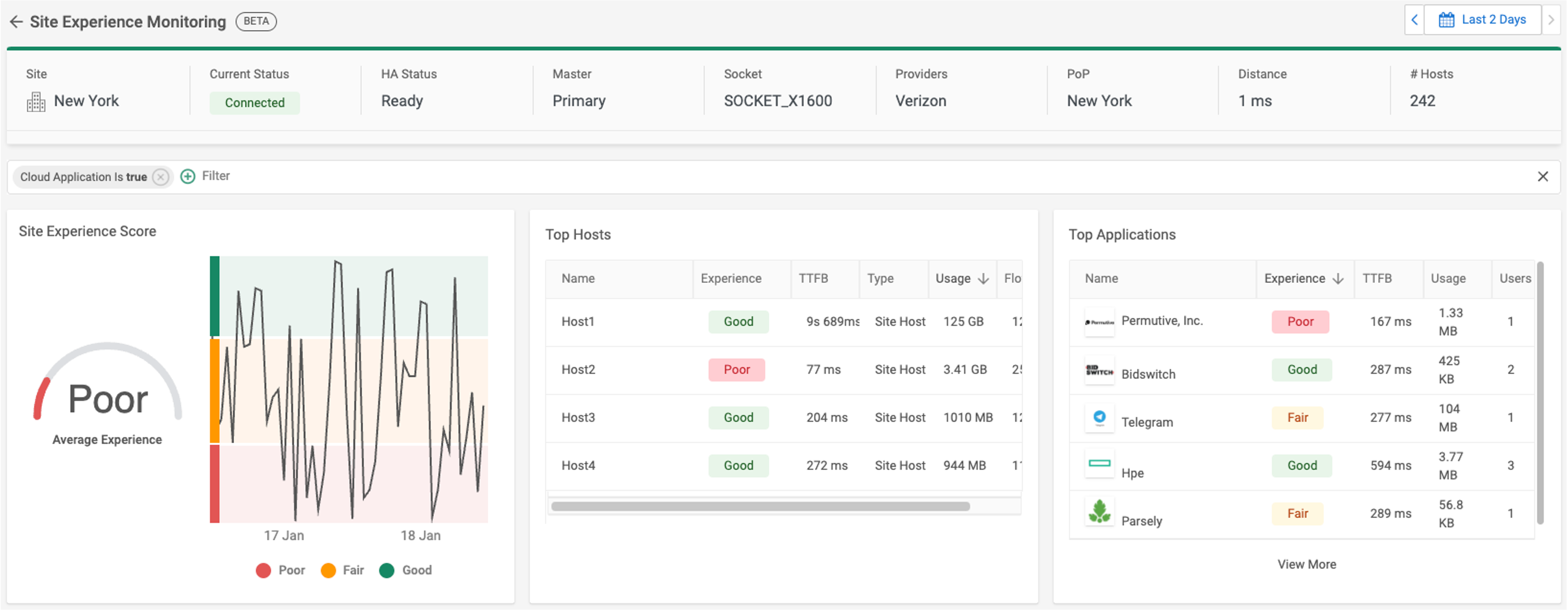Add a new filter with the plus icon
The image size is (1568, 611).
tap(188, 176)
